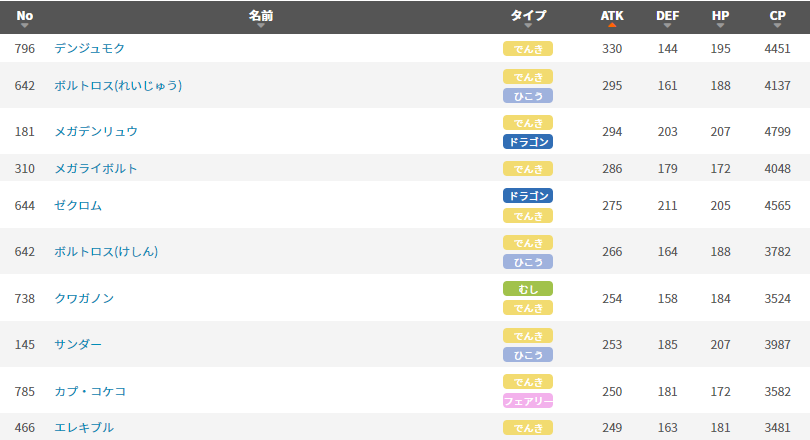Sort table by CP column header
Image resolution: width=810 pixels, height=440 pixels.
[777, 17]
